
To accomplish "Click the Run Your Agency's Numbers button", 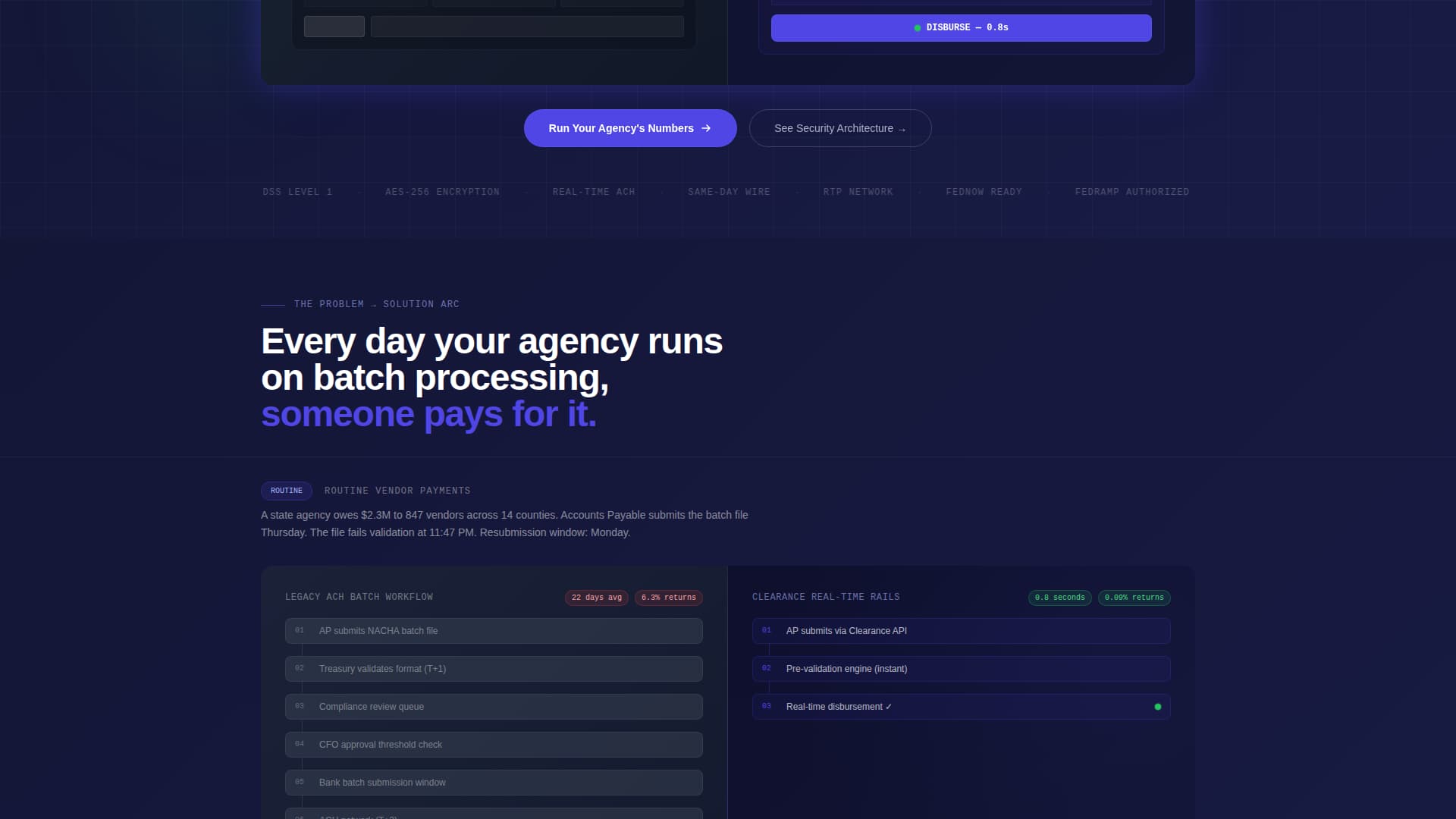I will pyautogui.click(x=630, y=128).
